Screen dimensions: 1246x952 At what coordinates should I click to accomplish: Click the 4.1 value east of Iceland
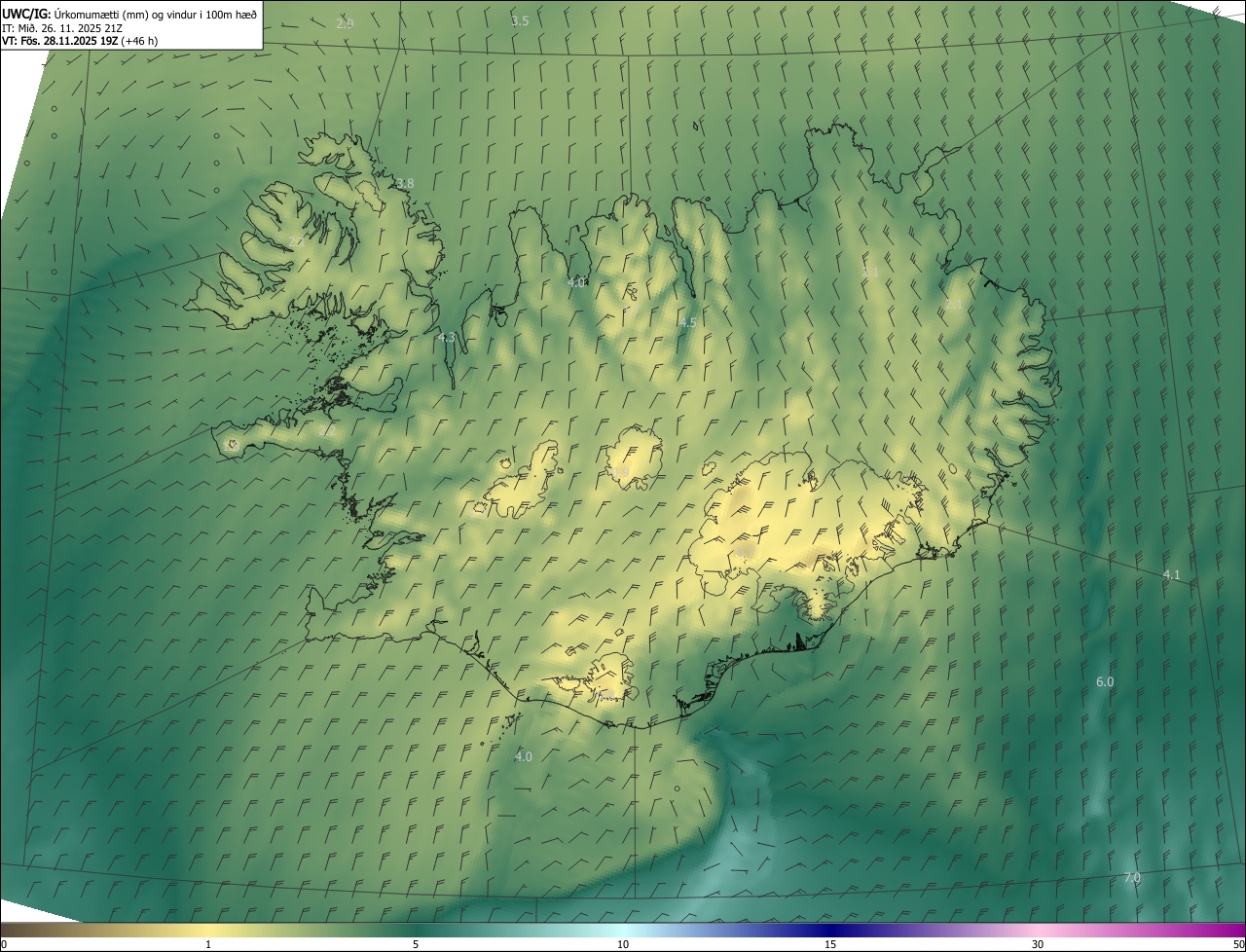(1171, 574)
